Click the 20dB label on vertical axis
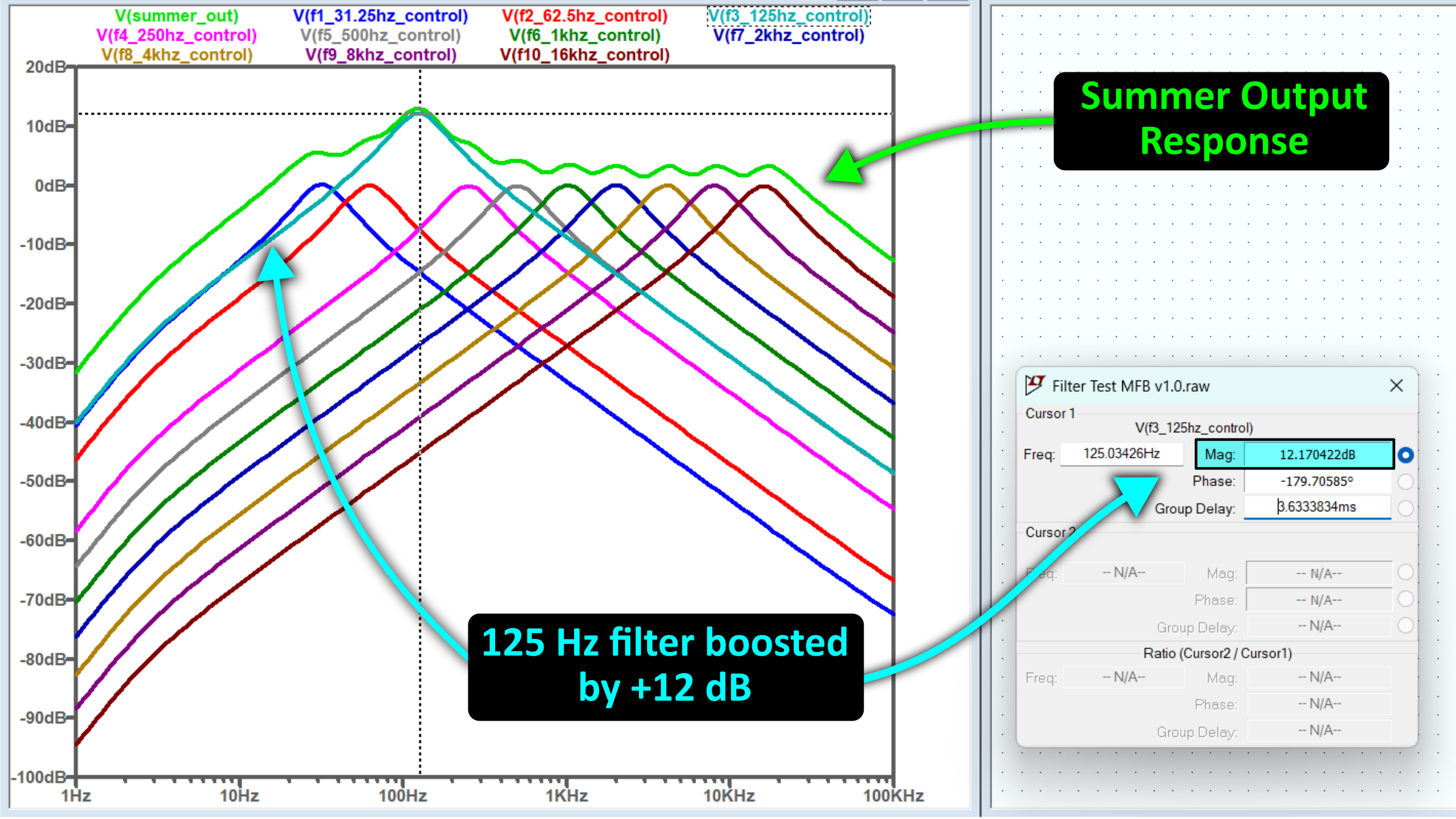 tap(45, 67)
